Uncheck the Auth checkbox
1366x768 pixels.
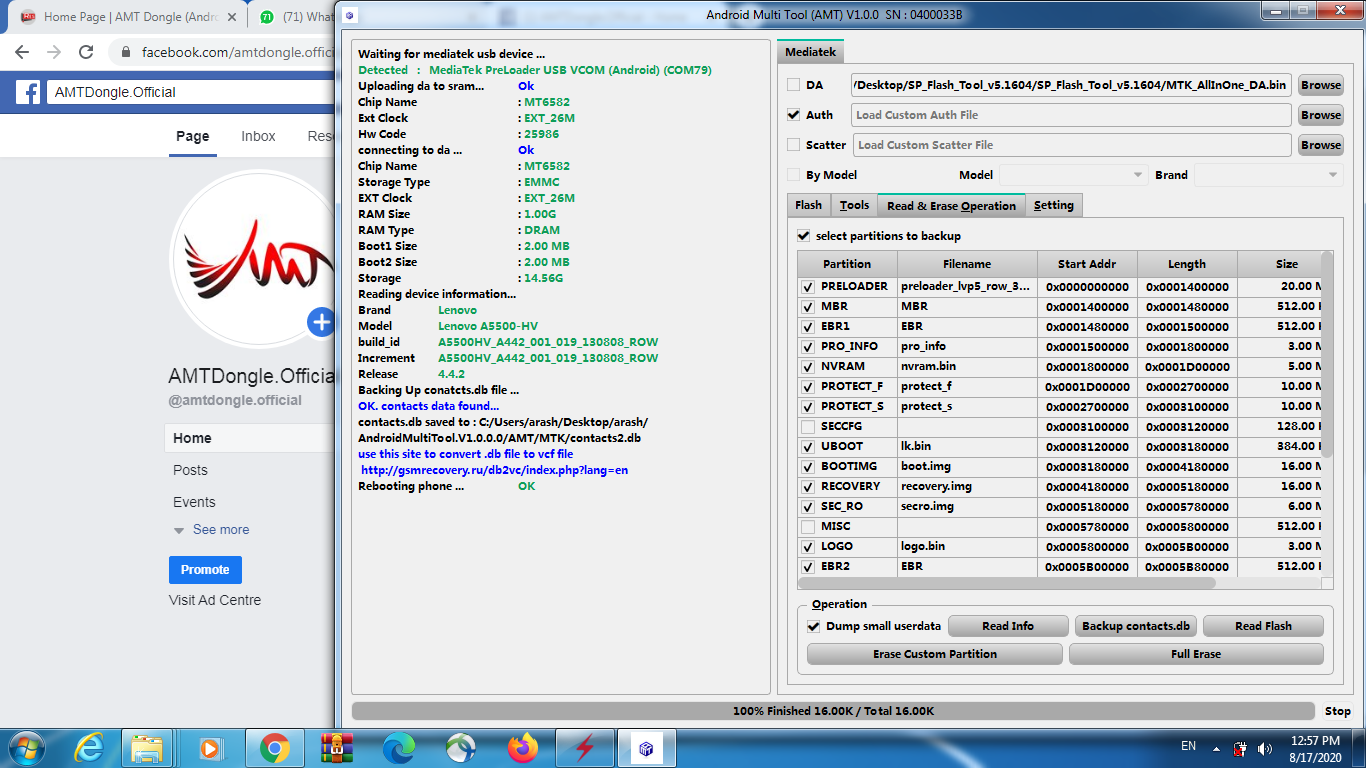click(793, 115)
